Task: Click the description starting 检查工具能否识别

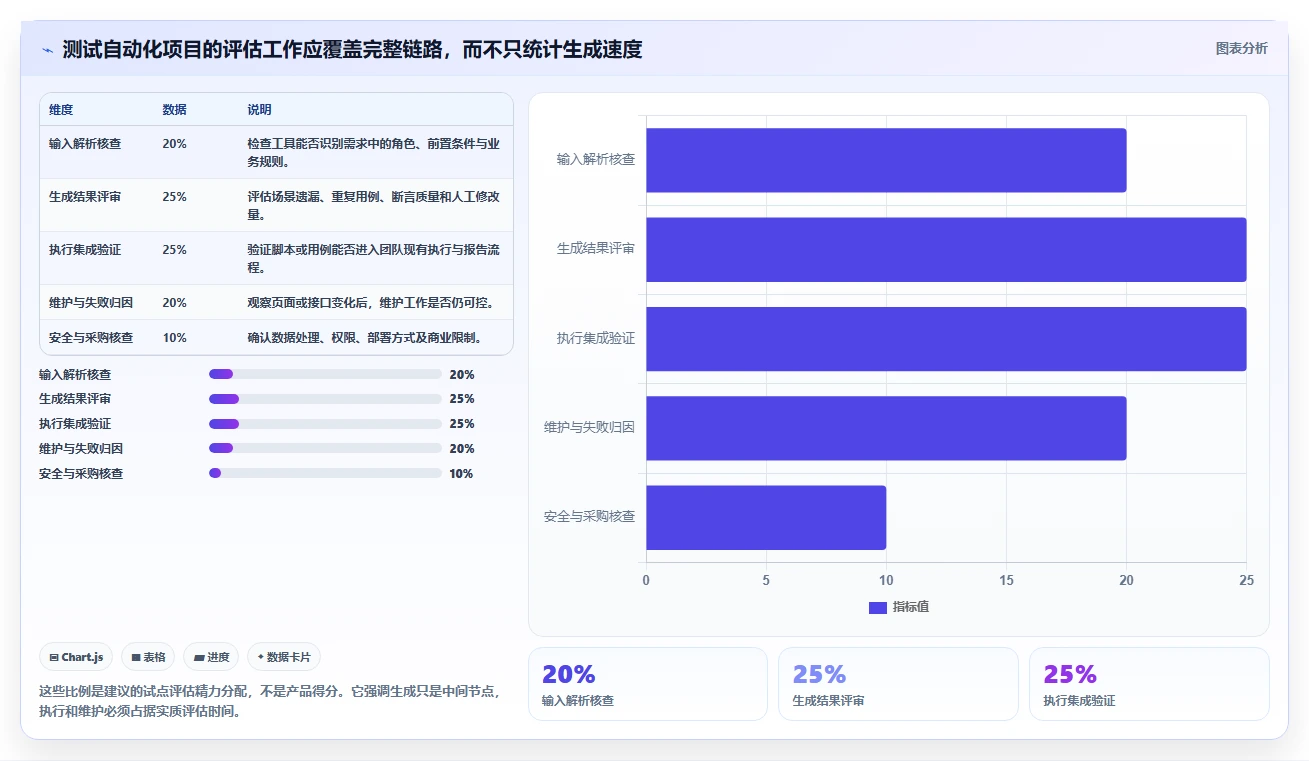Action: tap(374, 153)
